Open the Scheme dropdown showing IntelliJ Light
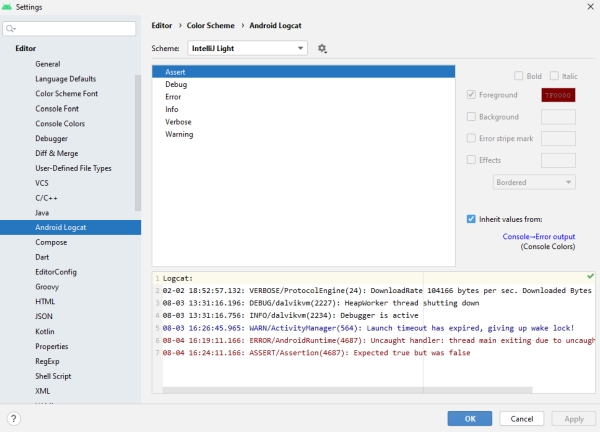 247,48
